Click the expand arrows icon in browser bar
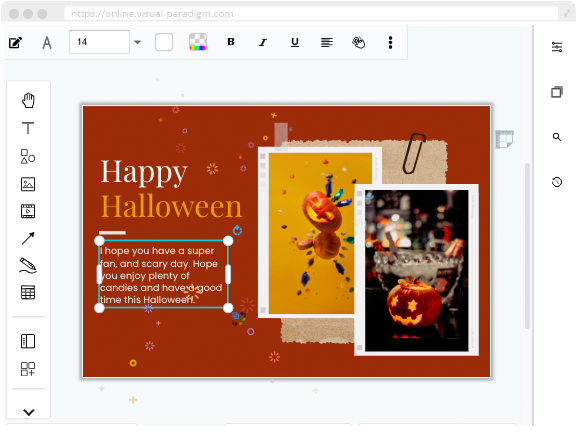Viewport: 578px width, 434px height. pyautogui.click(x=567, y=14)
